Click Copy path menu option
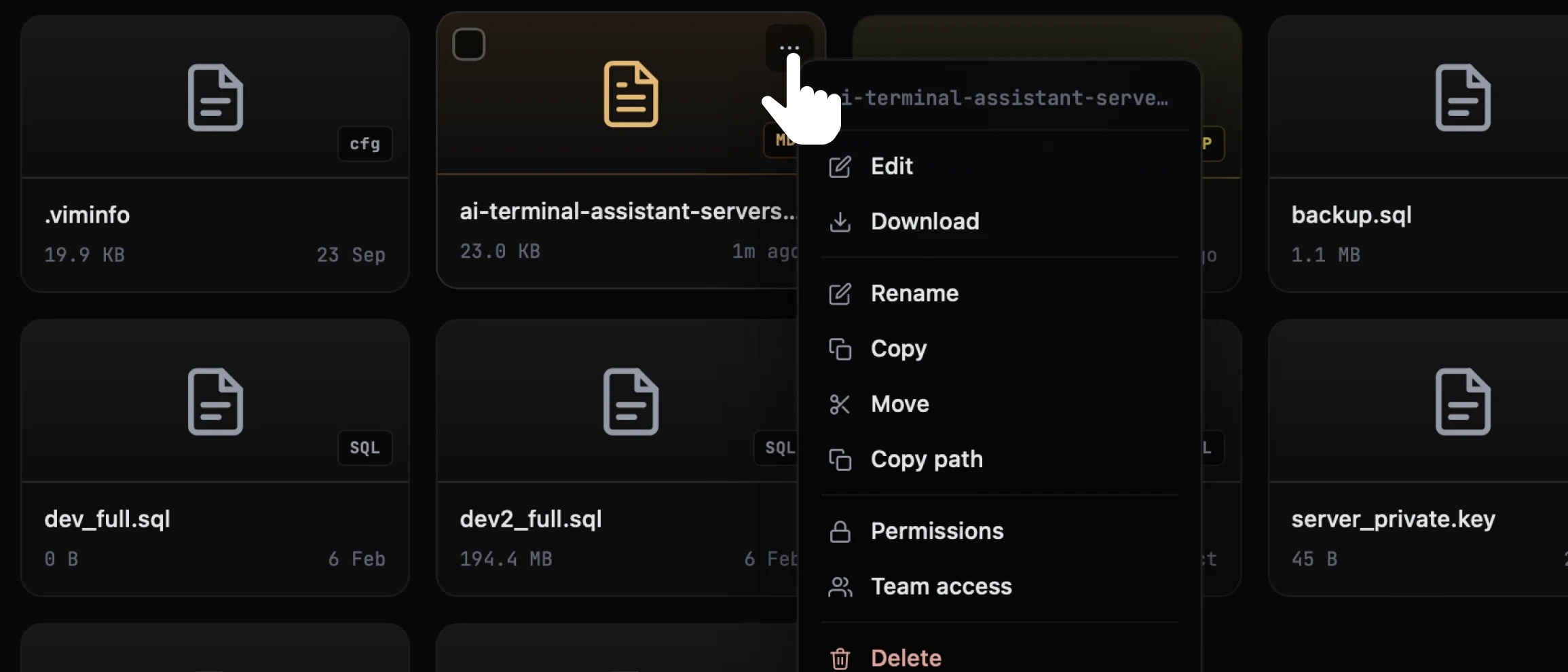This screenshot has height=672, width=1568. (999, 460)
